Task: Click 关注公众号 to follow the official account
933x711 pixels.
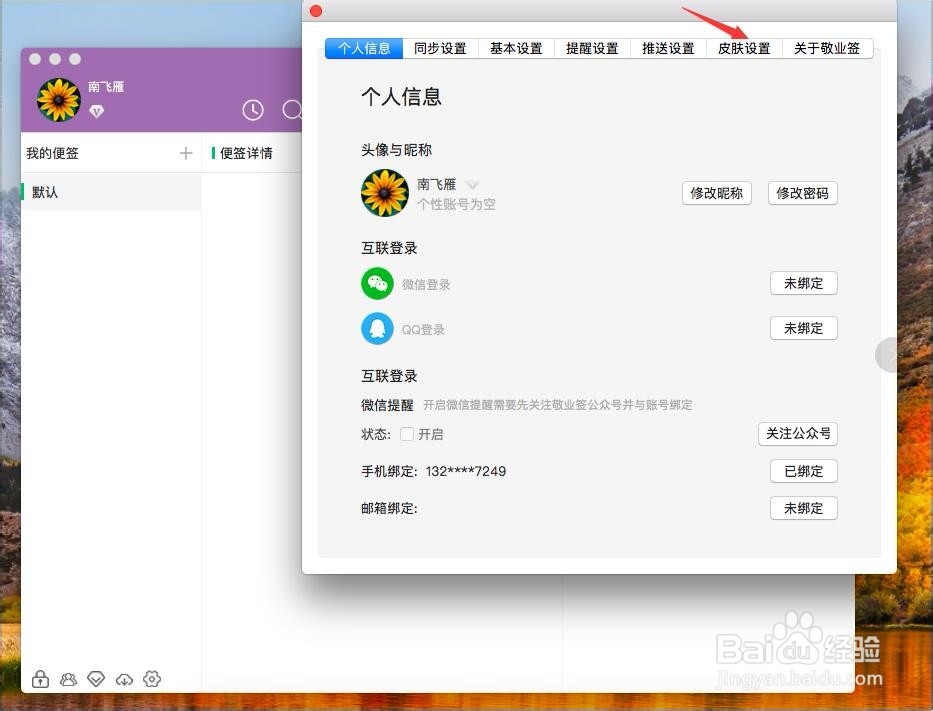Action: point(797,434)
